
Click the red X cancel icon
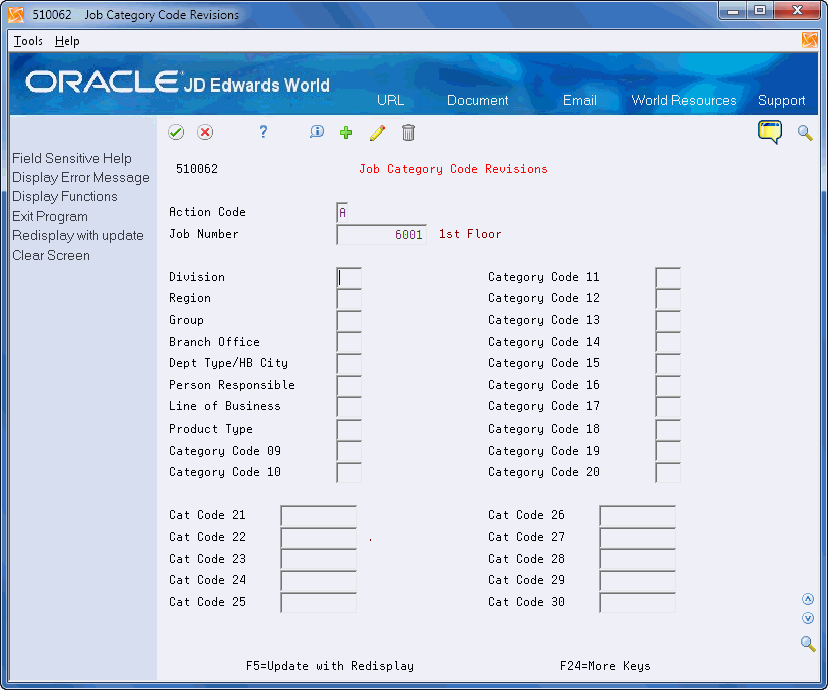[205, 132]
